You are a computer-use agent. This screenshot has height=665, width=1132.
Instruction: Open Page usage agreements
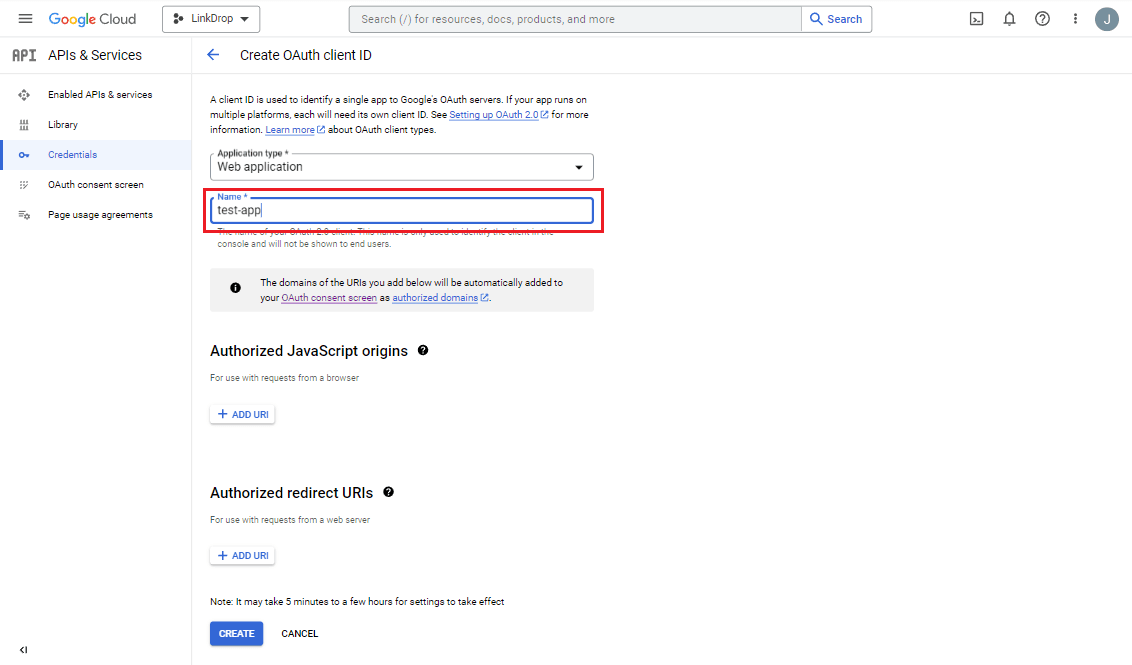[100, 215]
